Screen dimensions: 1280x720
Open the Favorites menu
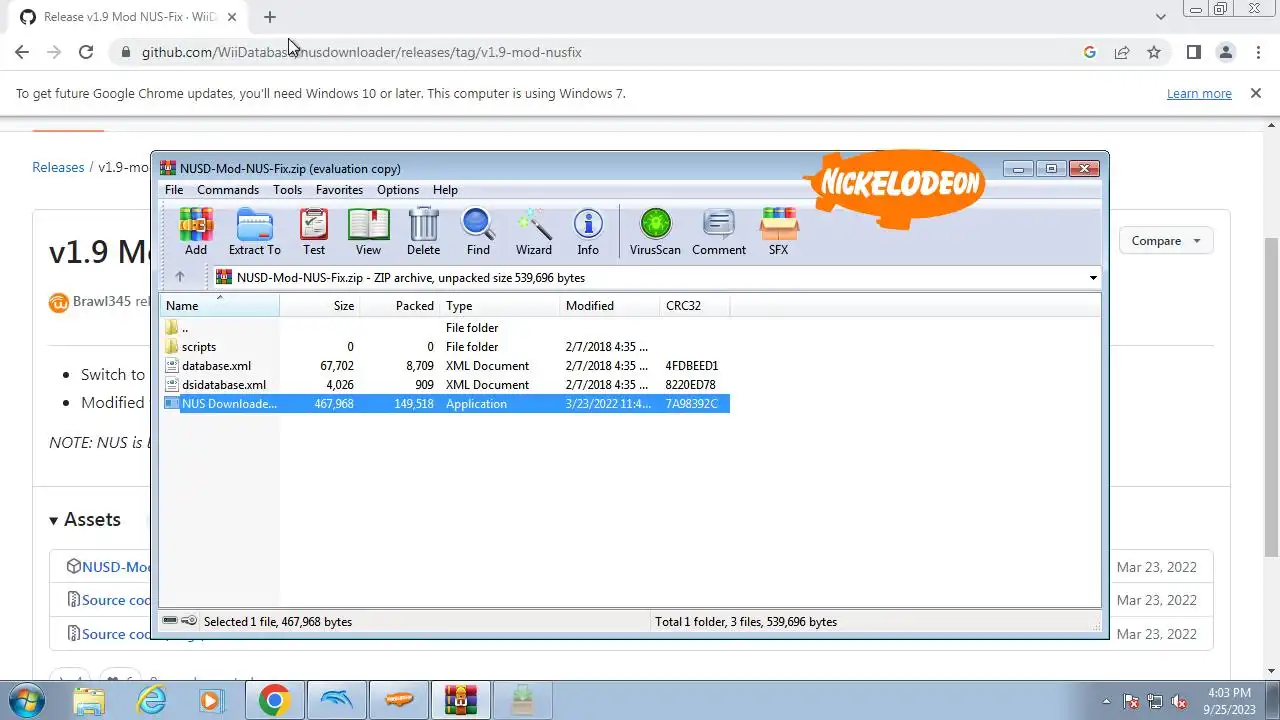(339, 190)
